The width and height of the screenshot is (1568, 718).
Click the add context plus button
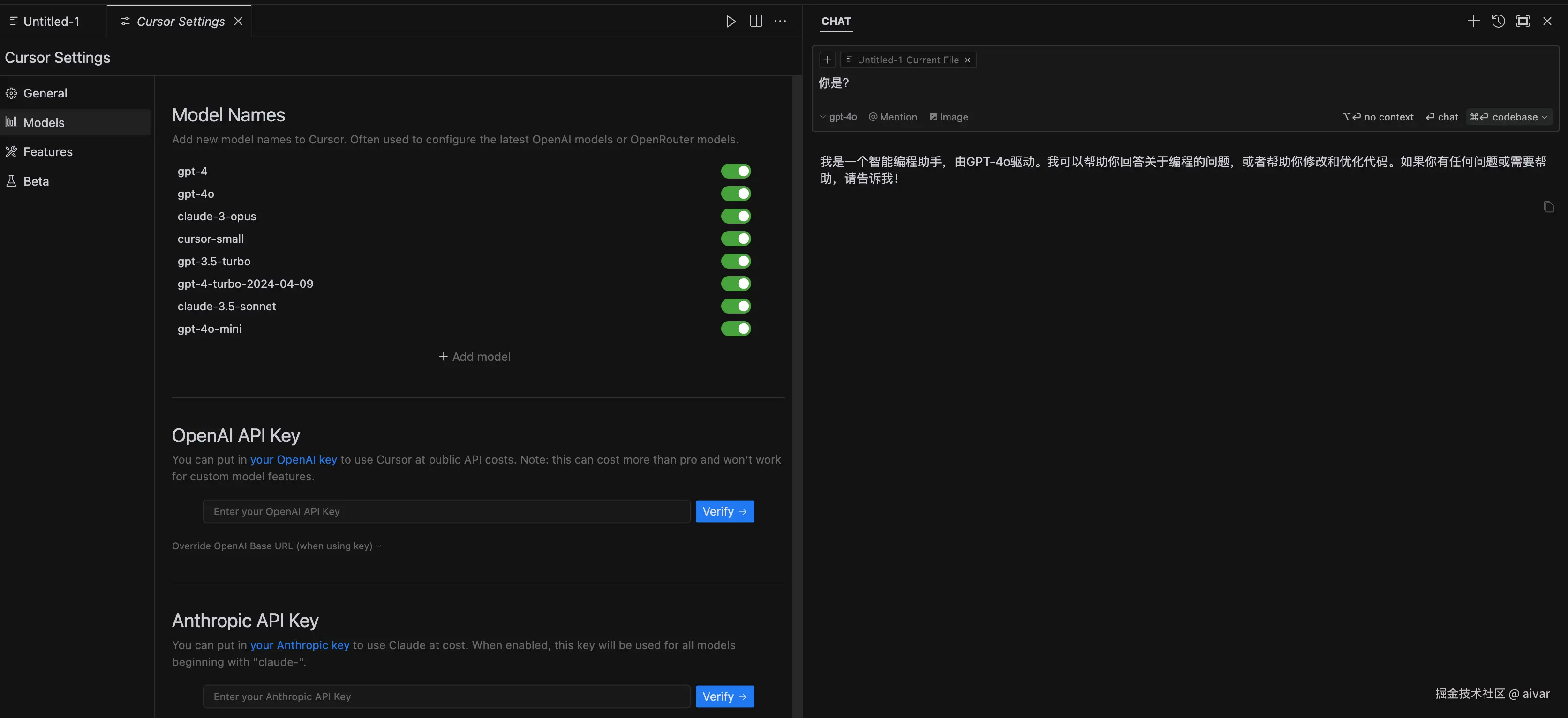pyautogui.click(x=827, y=60)
